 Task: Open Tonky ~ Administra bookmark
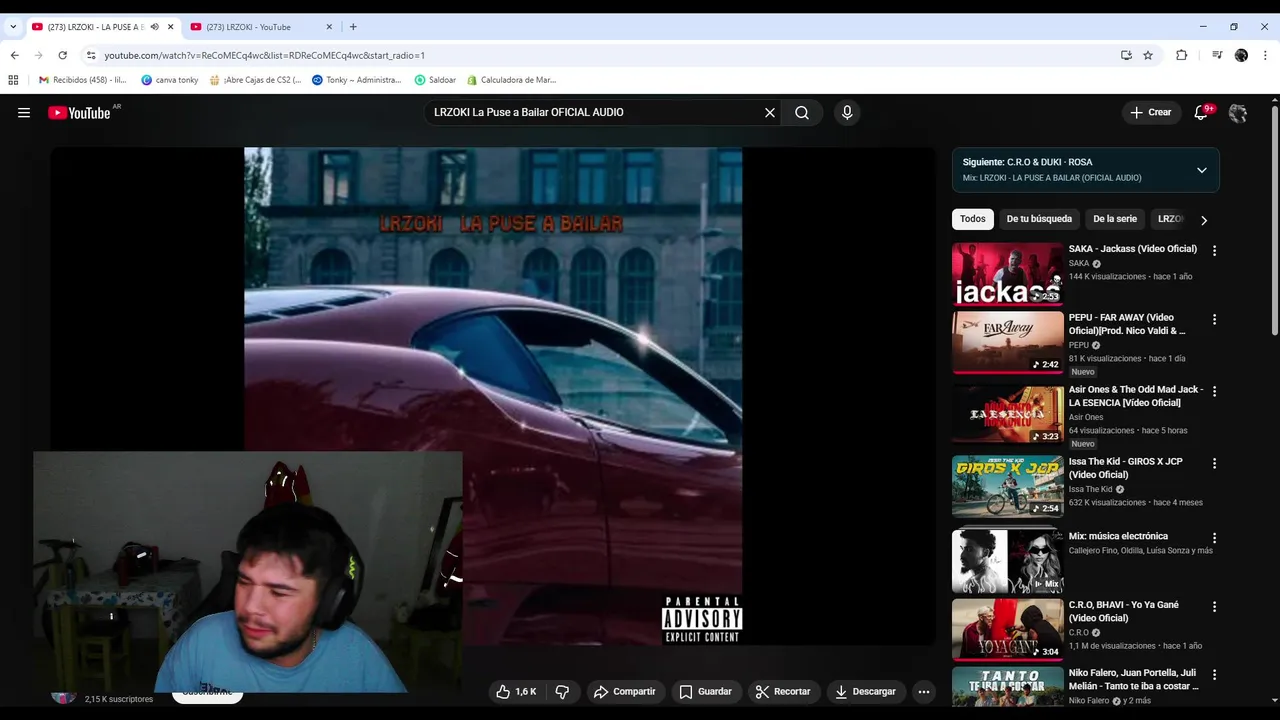click(x=357, y=80)
